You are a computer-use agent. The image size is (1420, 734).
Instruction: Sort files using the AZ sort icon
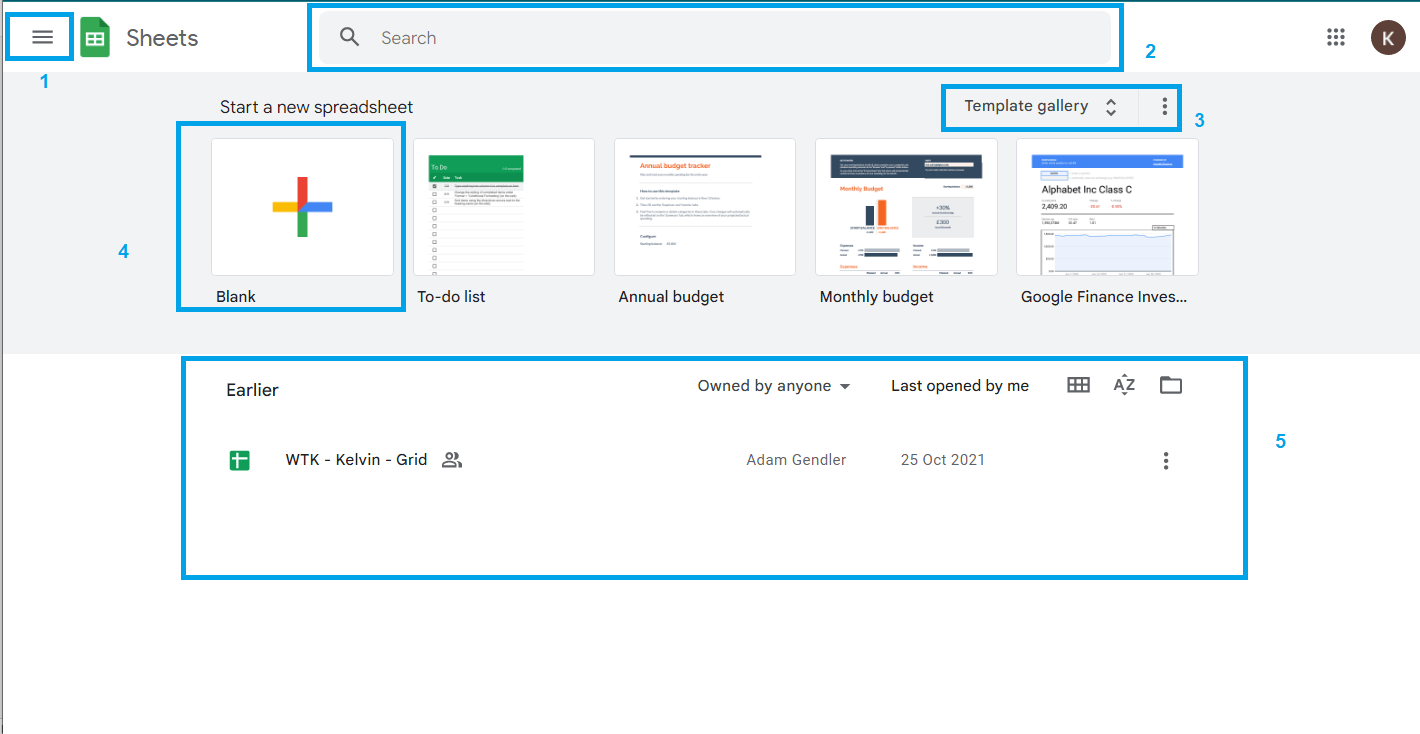(1123, 384)
